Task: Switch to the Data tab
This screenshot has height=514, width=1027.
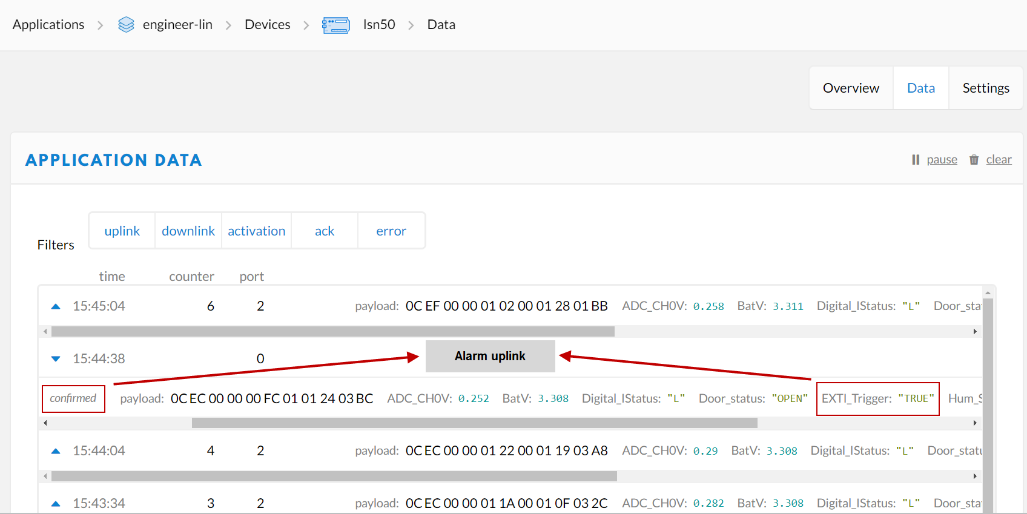Action: [x=921, y=88]
